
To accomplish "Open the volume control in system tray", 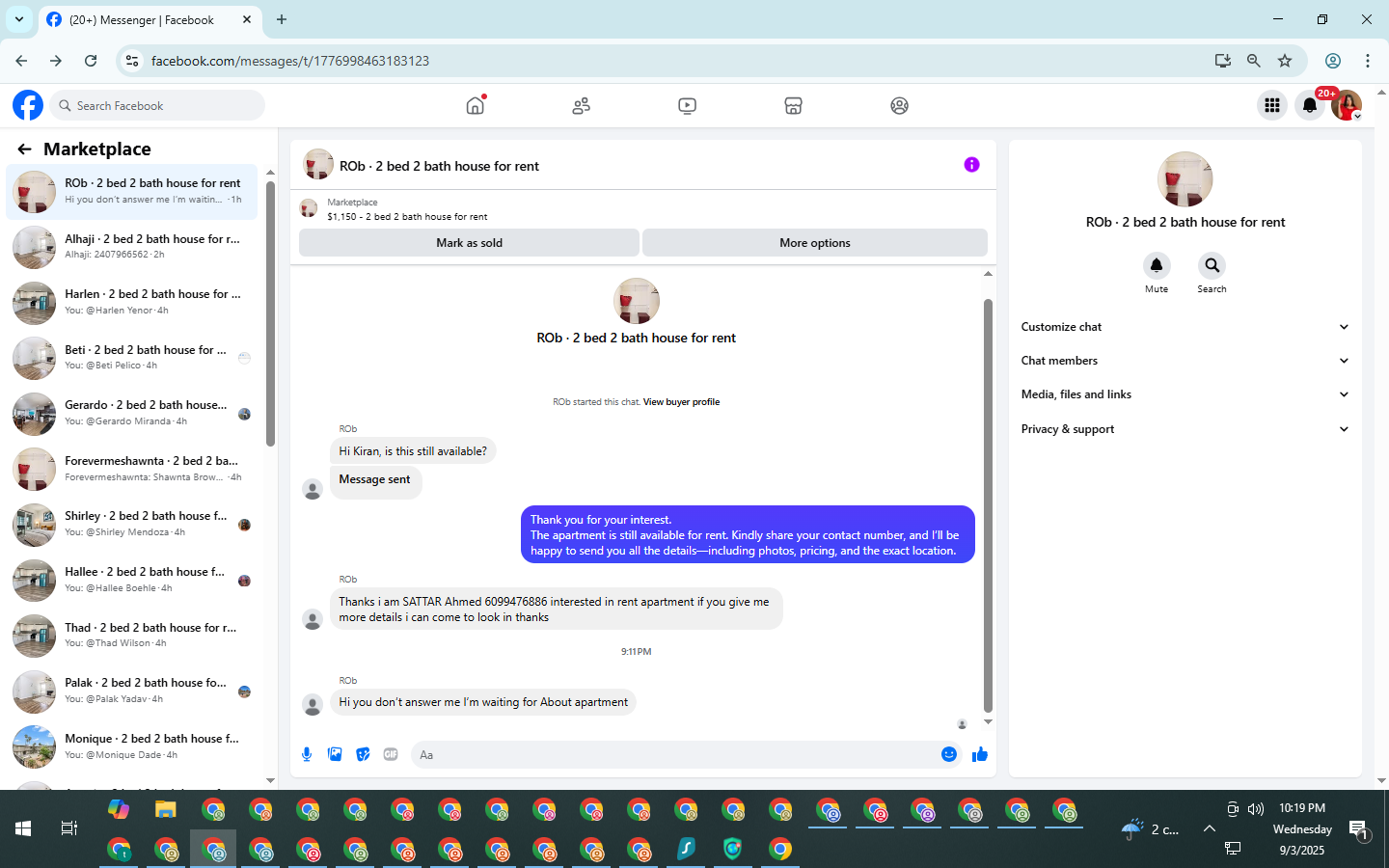I will [1256, 809].
